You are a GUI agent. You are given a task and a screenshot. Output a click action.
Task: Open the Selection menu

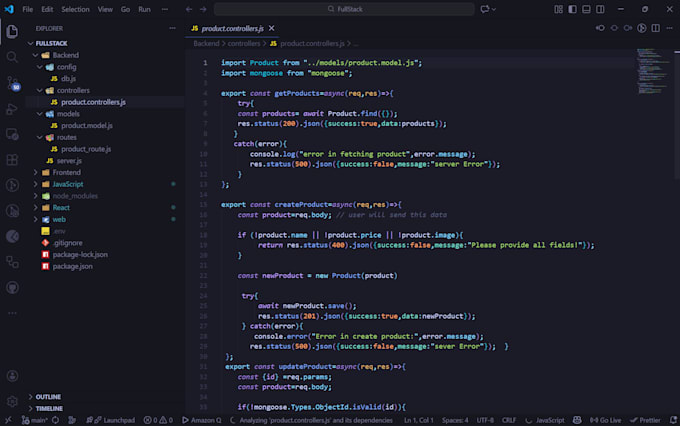point(75,9)
